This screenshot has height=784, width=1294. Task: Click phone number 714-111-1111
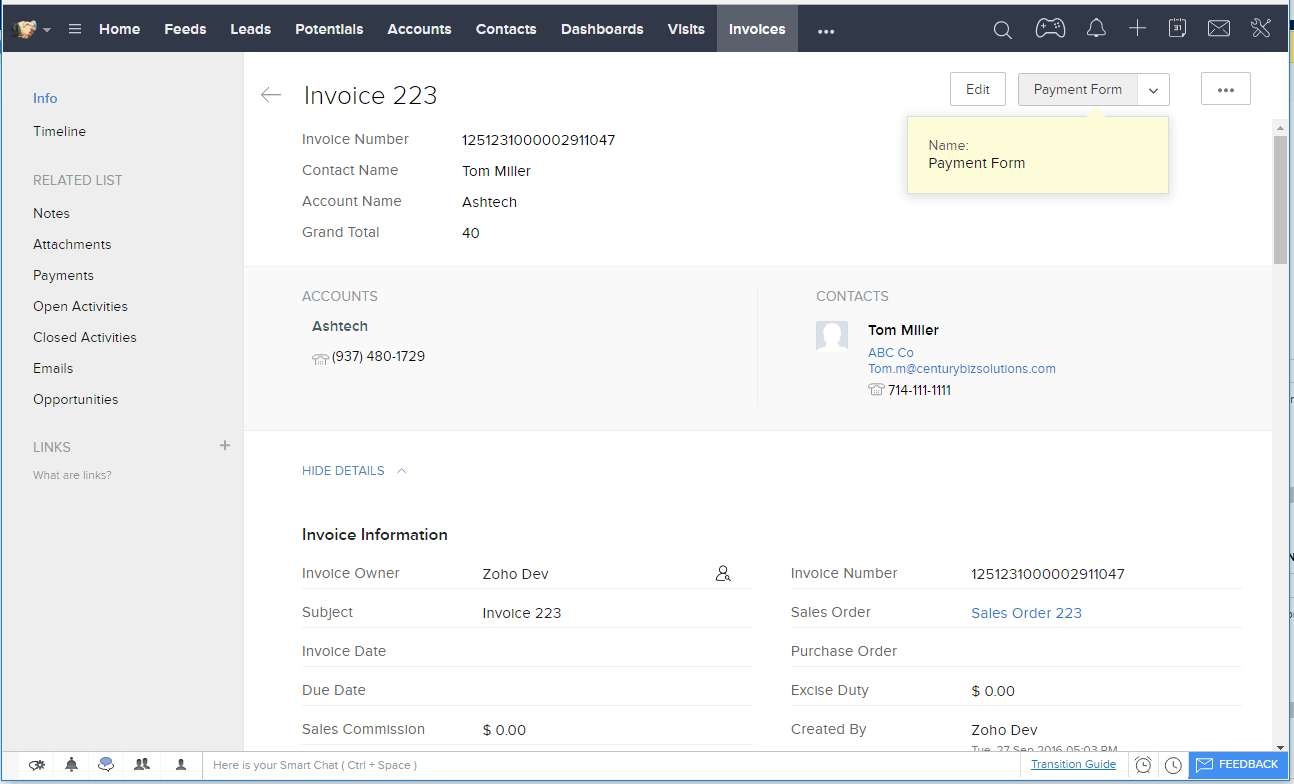pos(919,390)
